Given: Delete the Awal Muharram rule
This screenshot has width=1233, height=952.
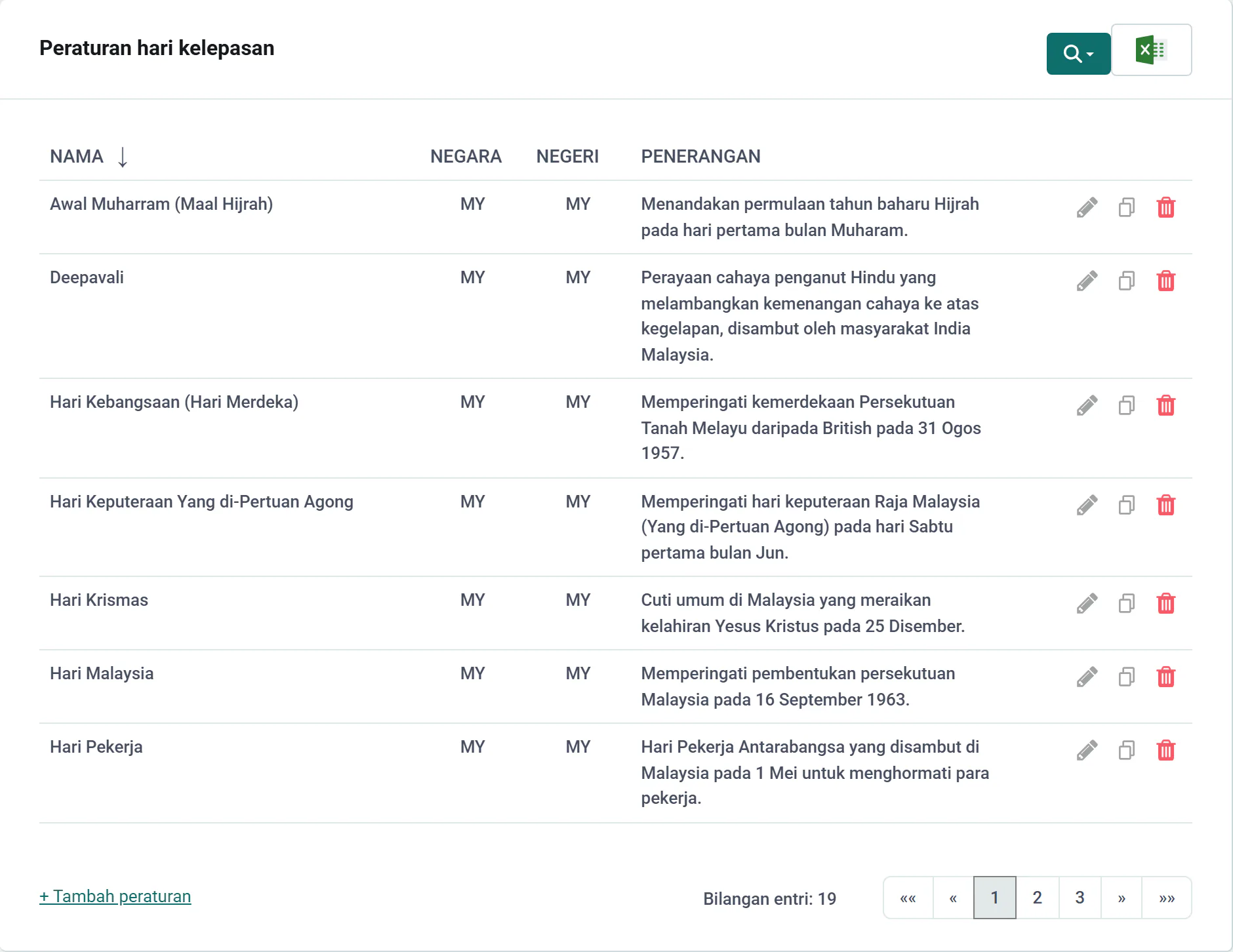Looking at the screenshot, I should [x=1166, y=207].
